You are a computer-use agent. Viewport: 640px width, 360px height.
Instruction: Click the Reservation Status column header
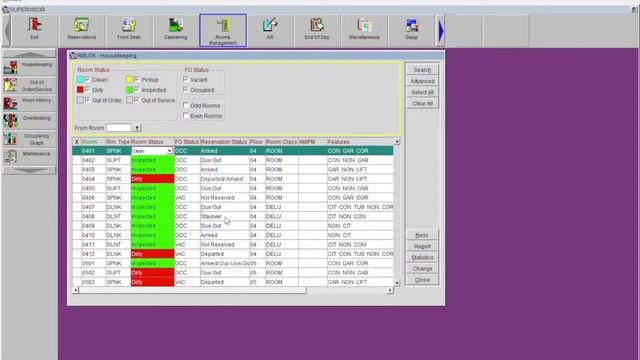point(224,142)
